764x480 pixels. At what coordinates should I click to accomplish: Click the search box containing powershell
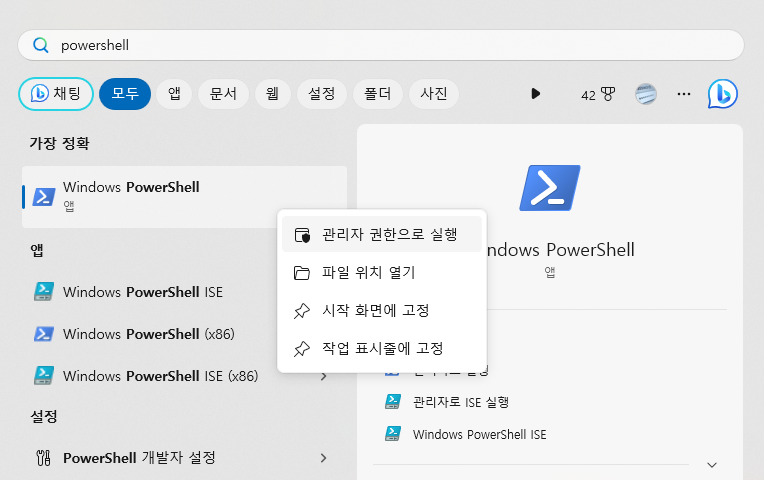point(381,45)
